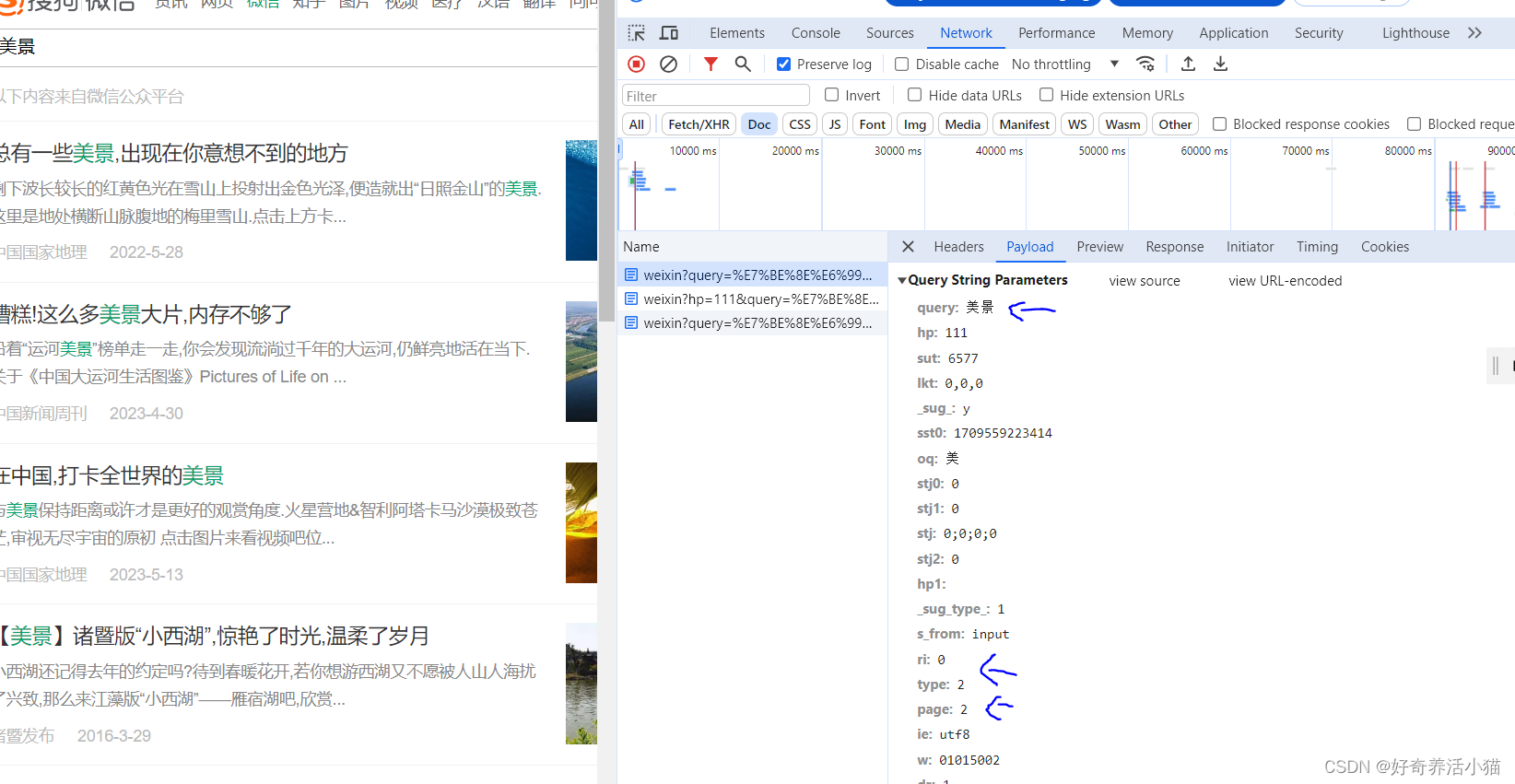Click the 10000 ms timeline marker
The width and height of the screenshot is (1515, 784).
[693, 150]
